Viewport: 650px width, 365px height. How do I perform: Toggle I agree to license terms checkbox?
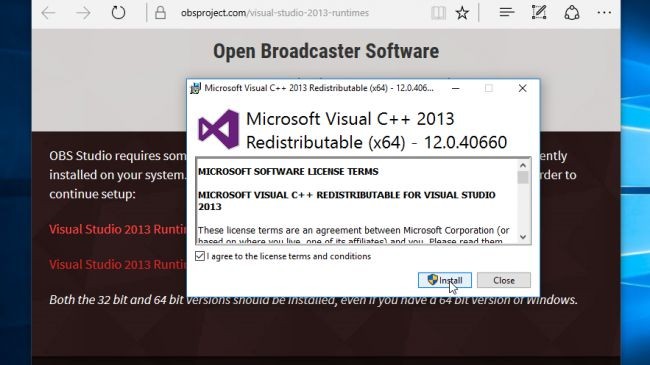coord(200,256)
